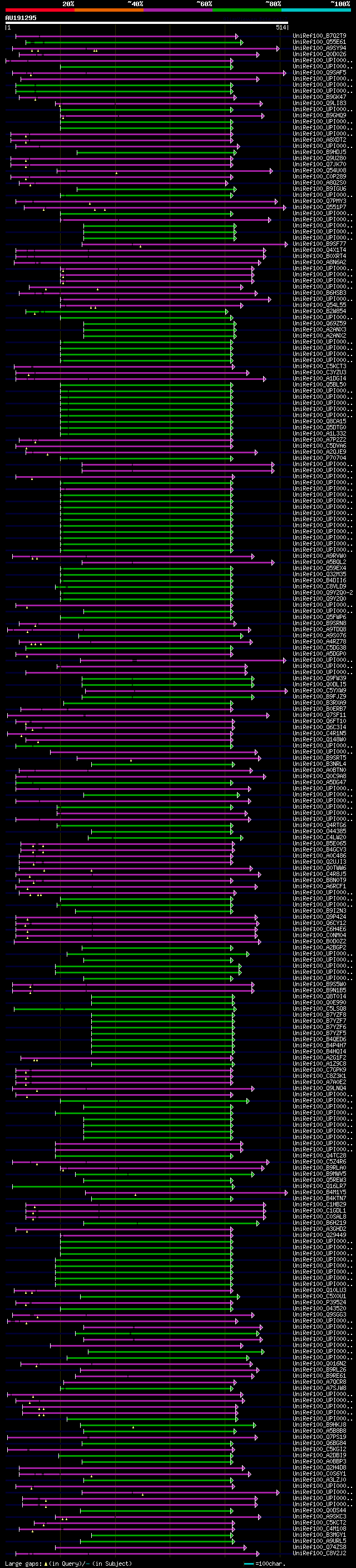The width and height of the screenshot is (356, 1568).
Task: Click hit label UniRef100_Q8T0I4
Action: [x=319, y=996]
